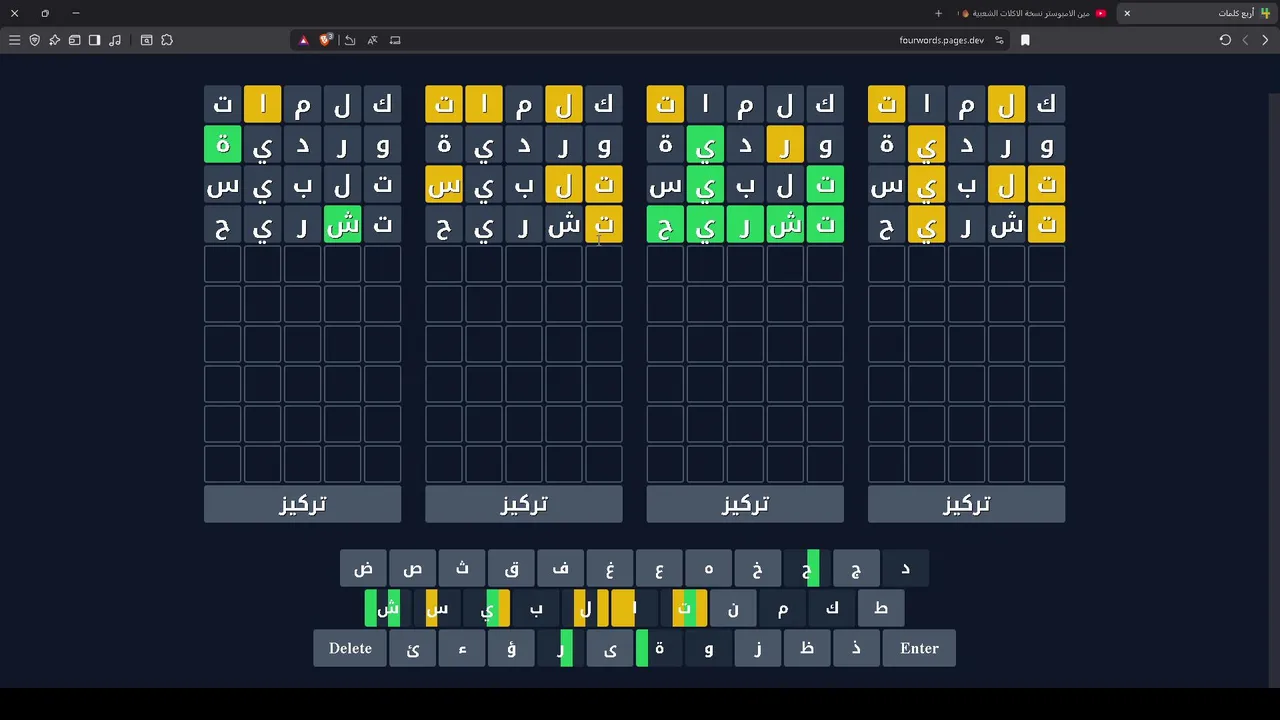Tap the ط key on the keyboard
This screenshot has width=1280, height=720.
pyautogui.click(x=881, y=608)
